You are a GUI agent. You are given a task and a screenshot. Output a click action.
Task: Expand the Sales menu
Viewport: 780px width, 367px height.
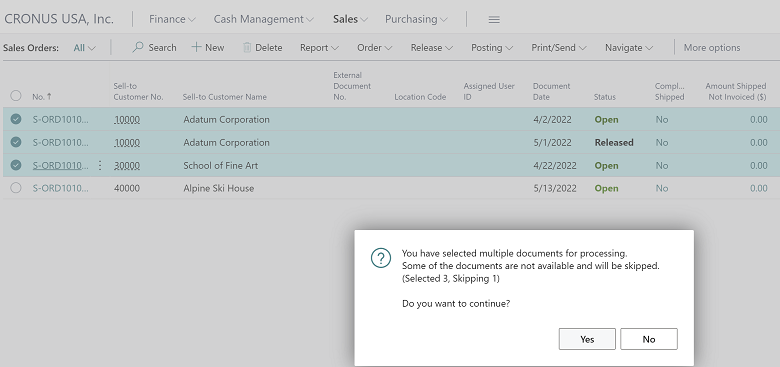(x=350, y=19)
